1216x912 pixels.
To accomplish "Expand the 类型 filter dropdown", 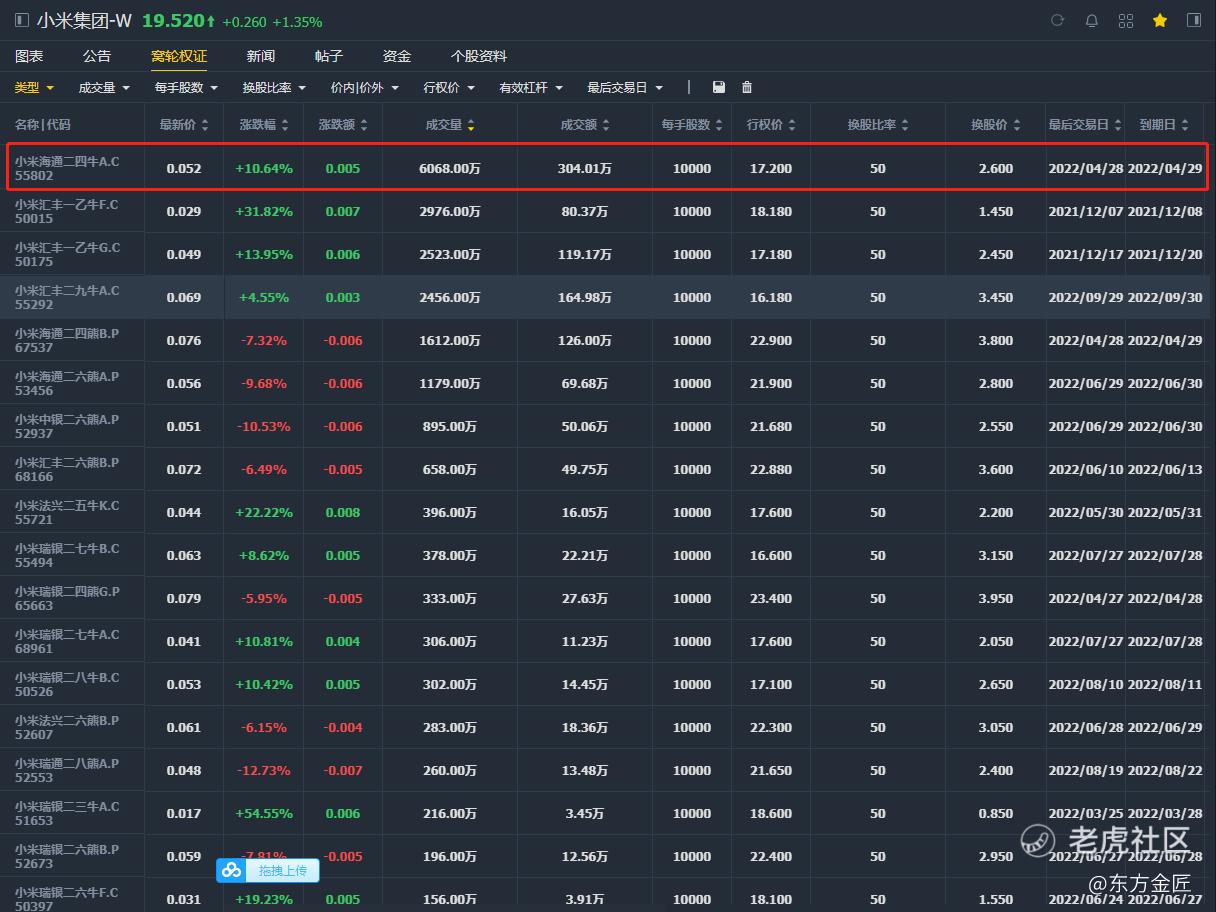I will (34, 88).
